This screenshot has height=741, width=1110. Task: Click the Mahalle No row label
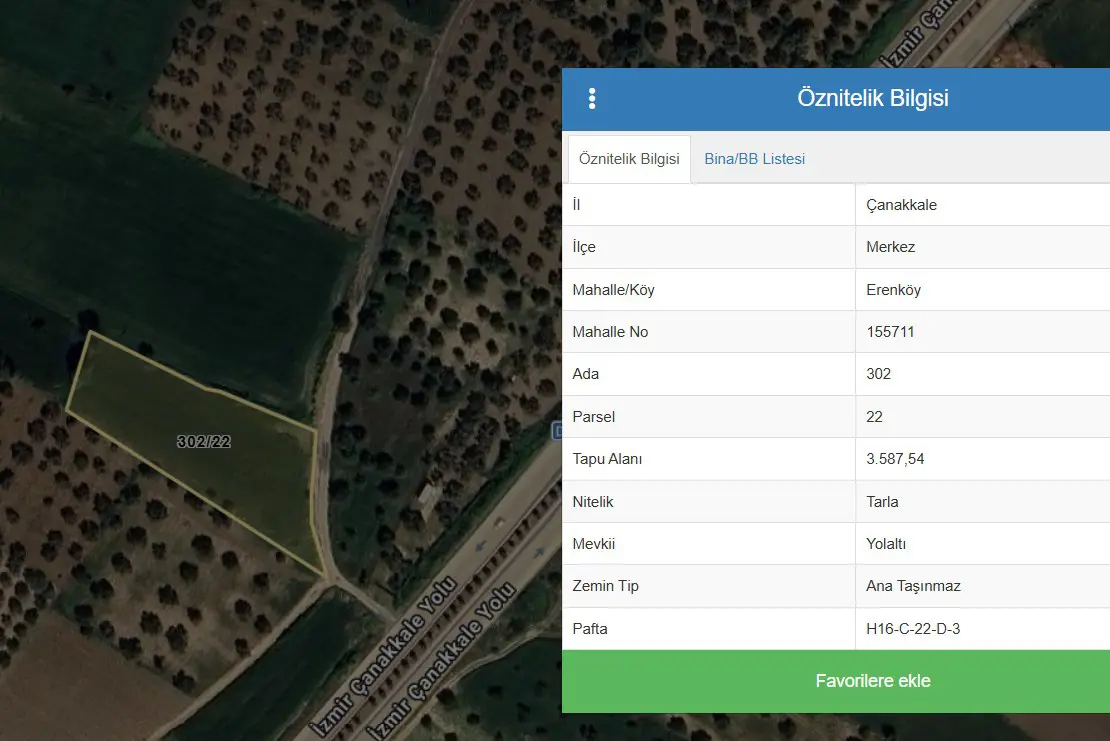pos(610,332)
